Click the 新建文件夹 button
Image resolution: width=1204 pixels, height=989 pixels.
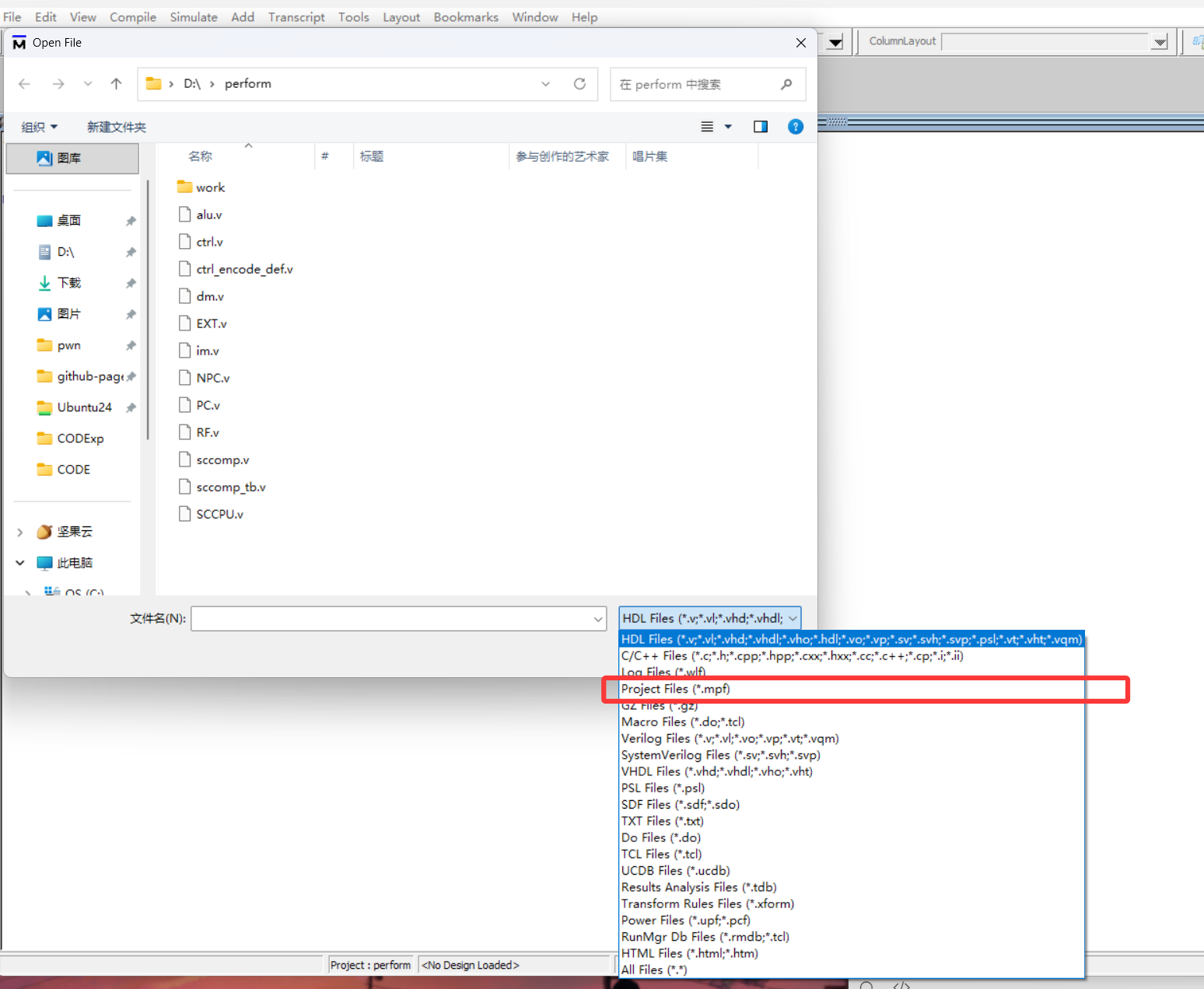tap(116, 127)
